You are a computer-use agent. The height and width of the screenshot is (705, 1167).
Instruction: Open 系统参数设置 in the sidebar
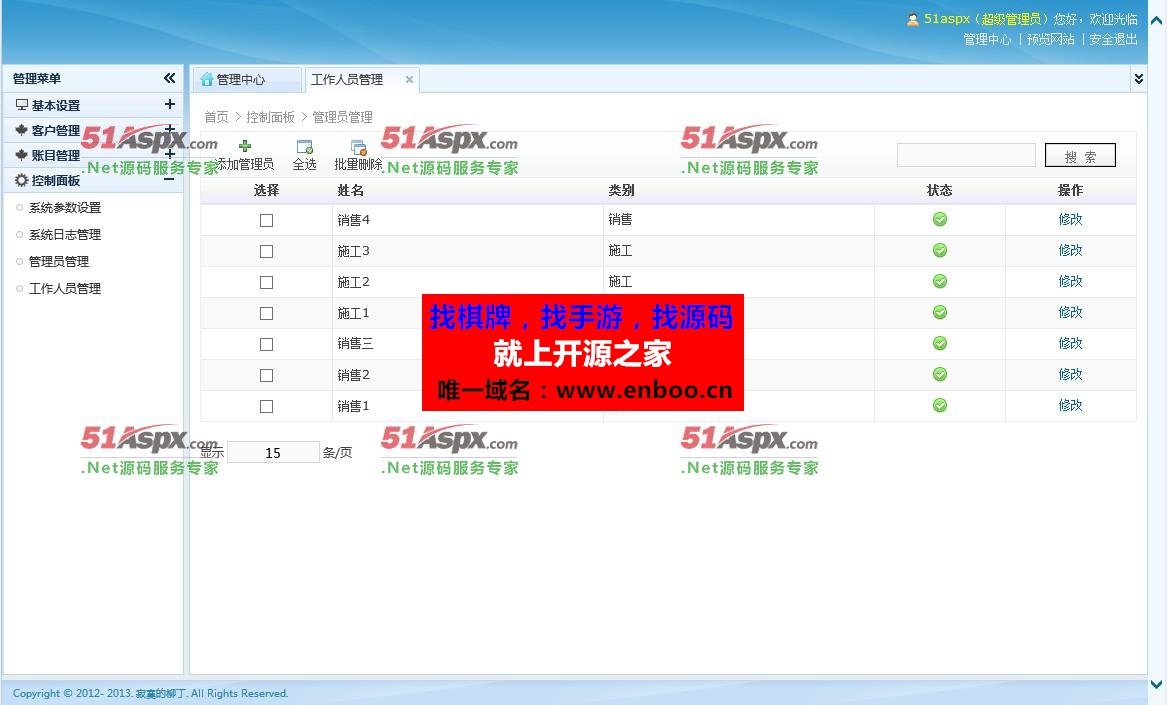click(x=65, y=208)
